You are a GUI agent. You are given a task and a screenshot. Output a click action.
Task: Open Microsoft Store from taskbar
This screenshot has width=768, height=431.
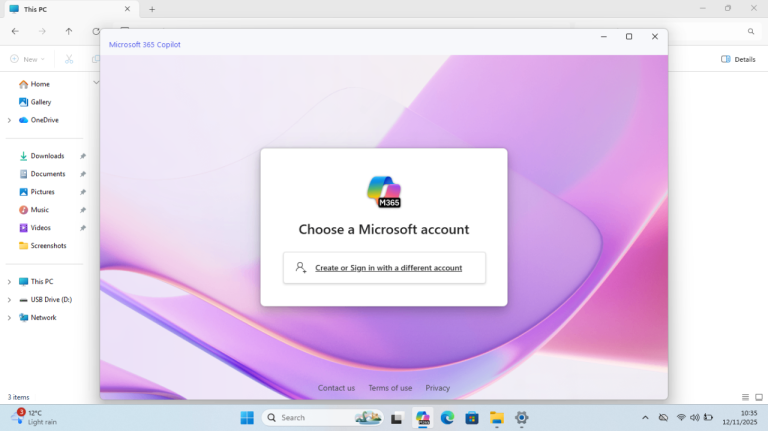[472, 418]
